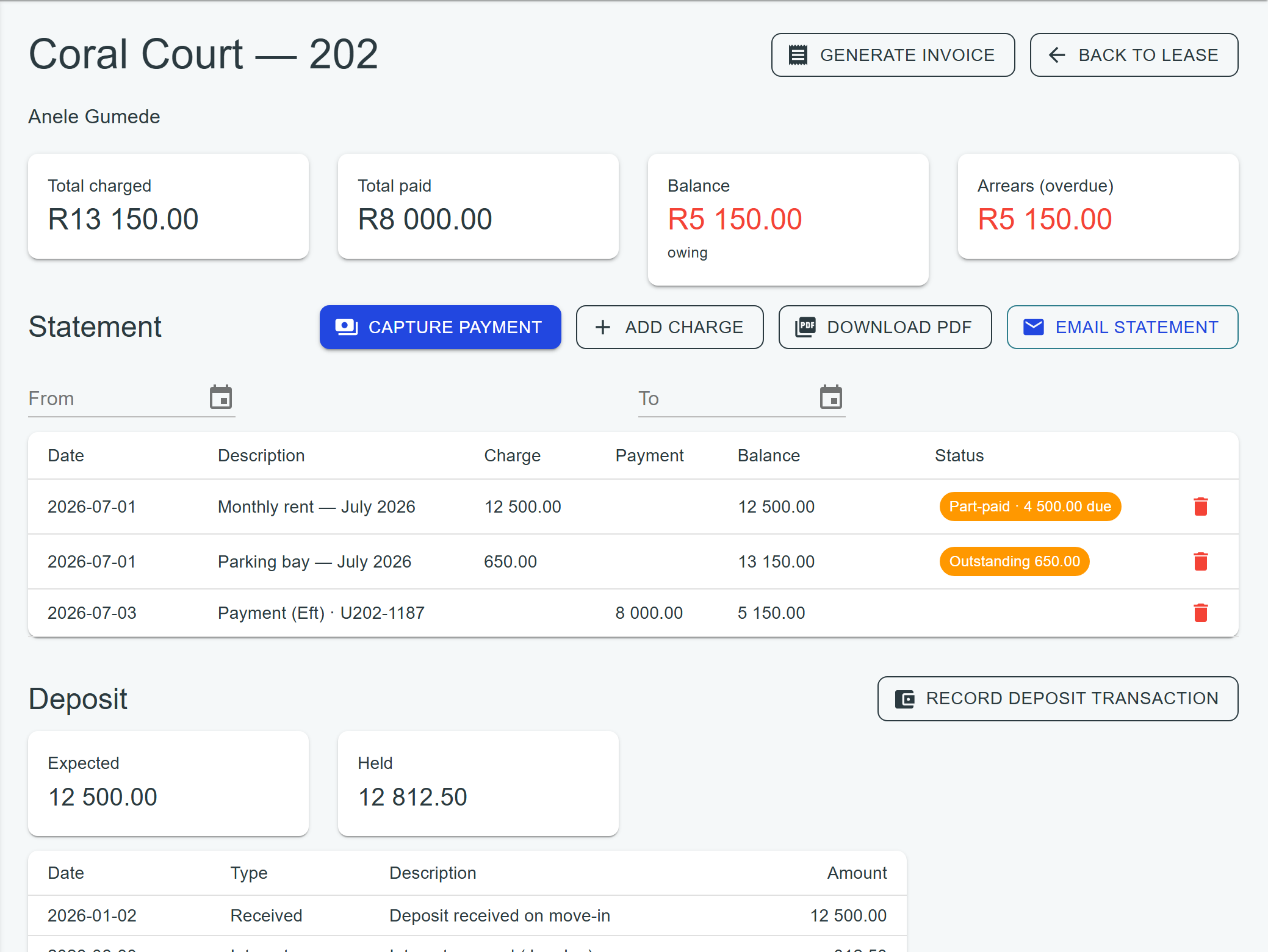This screenshot has width=1268, height=952.
Task: Click the envelope icon in Email Statement
Action: tap(1033, 327)
